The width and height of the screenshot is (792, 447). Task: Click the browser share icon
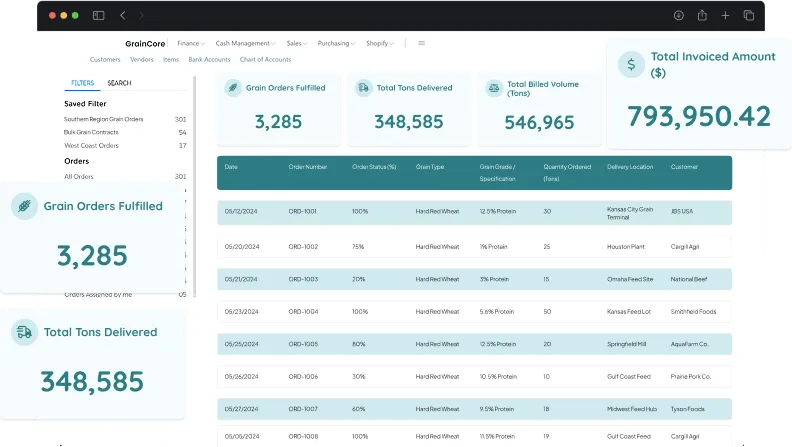(702, 15)
